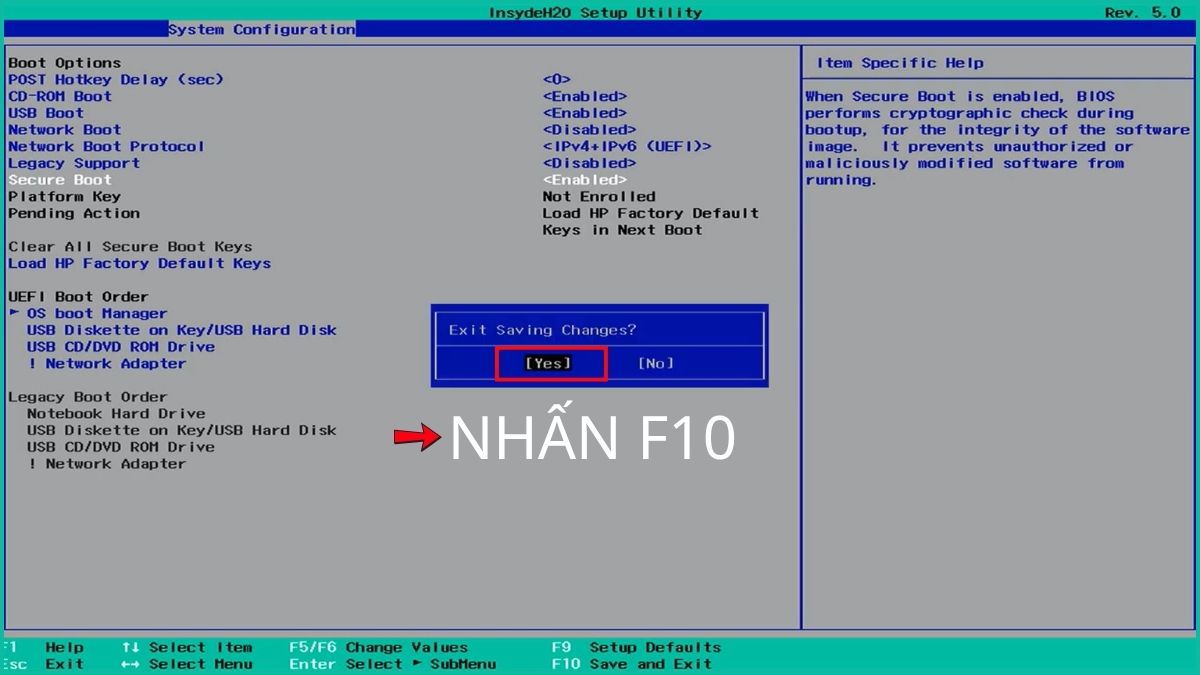Select the USB Boot setting label
This screenshot has width=1200, height=675.
point(46,113)
